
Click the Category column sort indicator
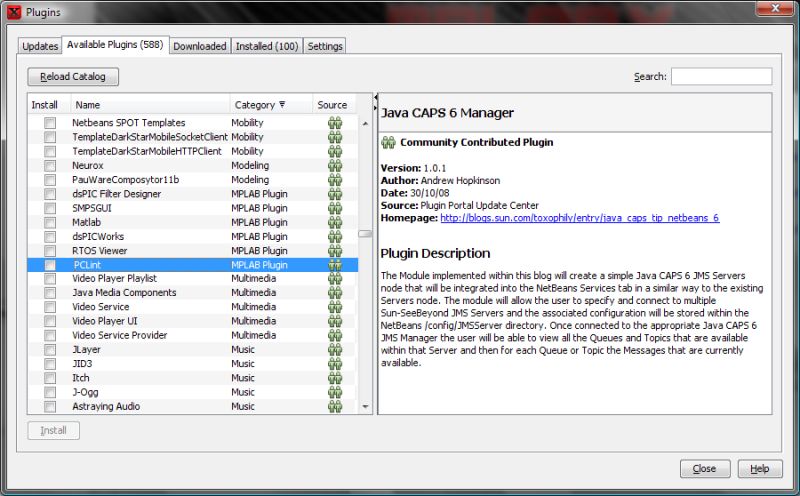click(282, 105)
